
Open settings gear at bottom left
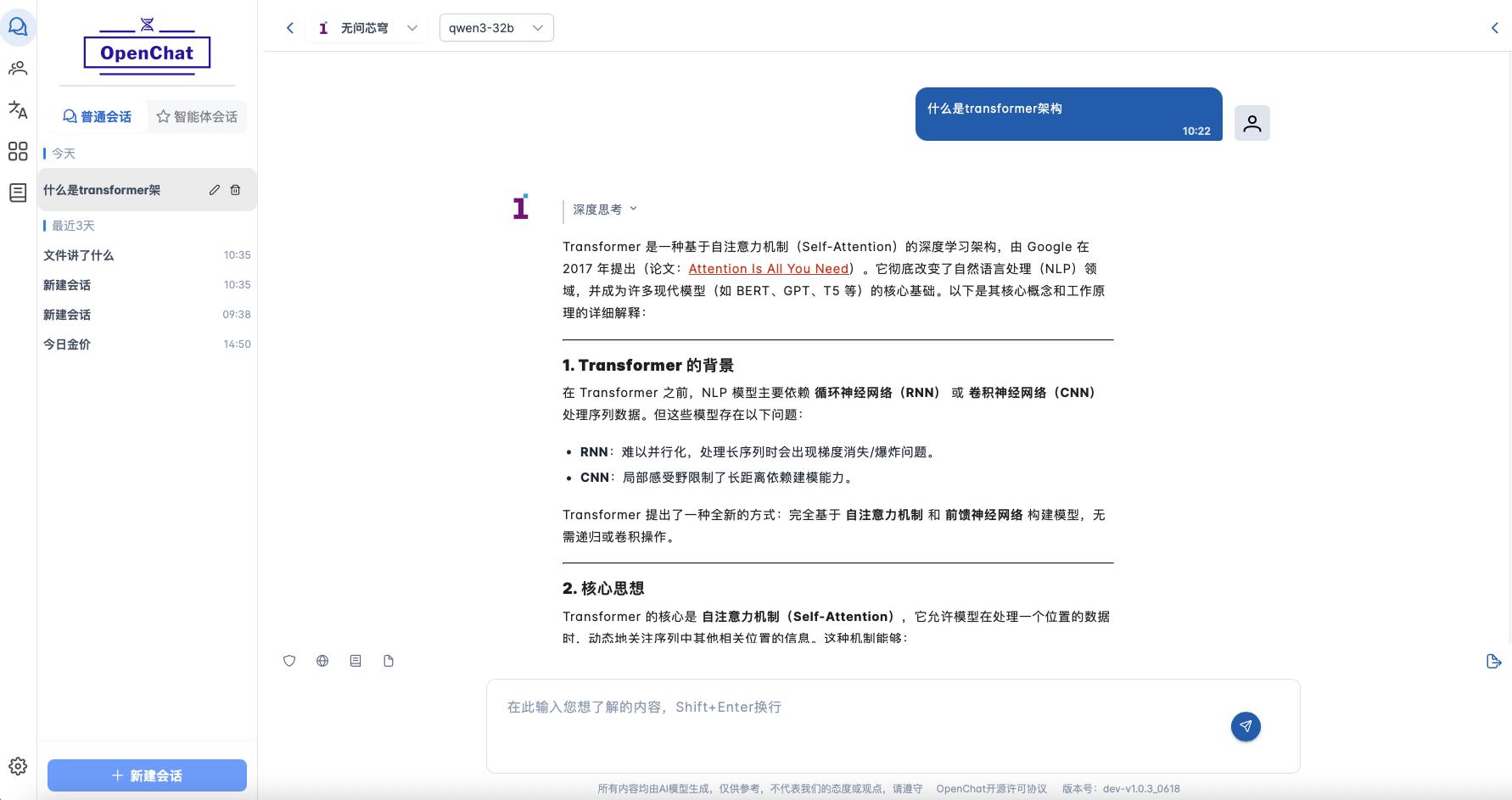18,766
